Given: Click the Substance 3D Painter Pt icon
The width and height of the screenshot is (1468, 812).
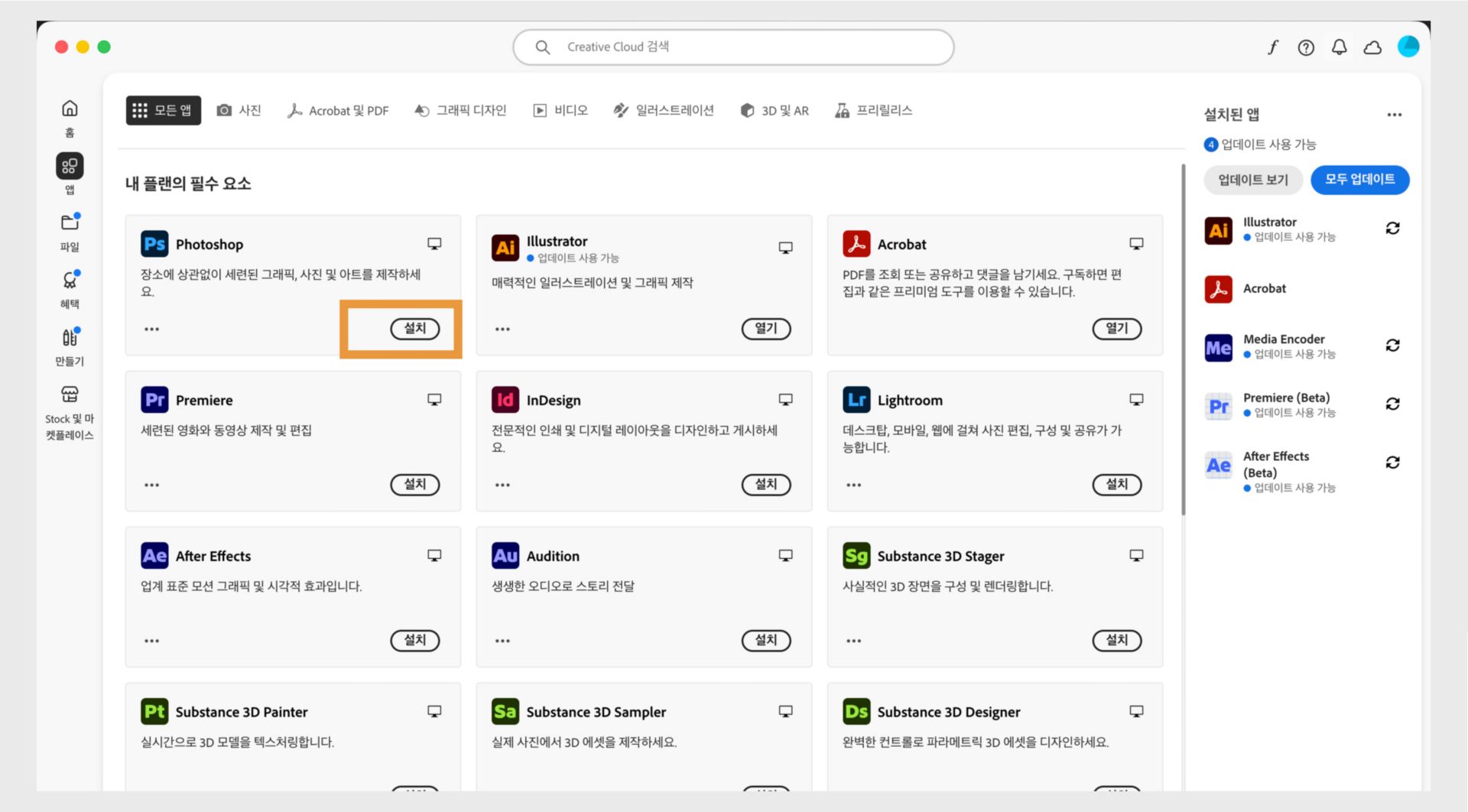Looking at the screenshot, I should coord(154,712).
